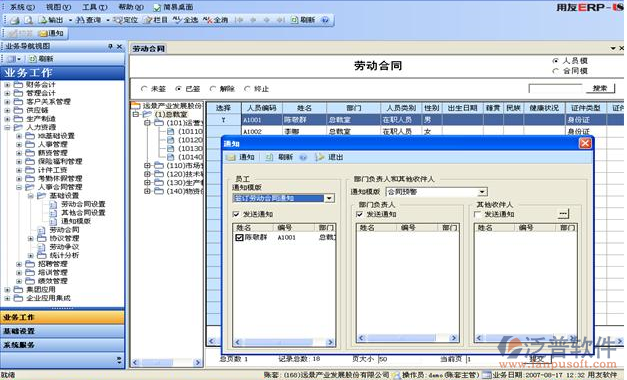Open the 工具 menu

coord(94,7)
